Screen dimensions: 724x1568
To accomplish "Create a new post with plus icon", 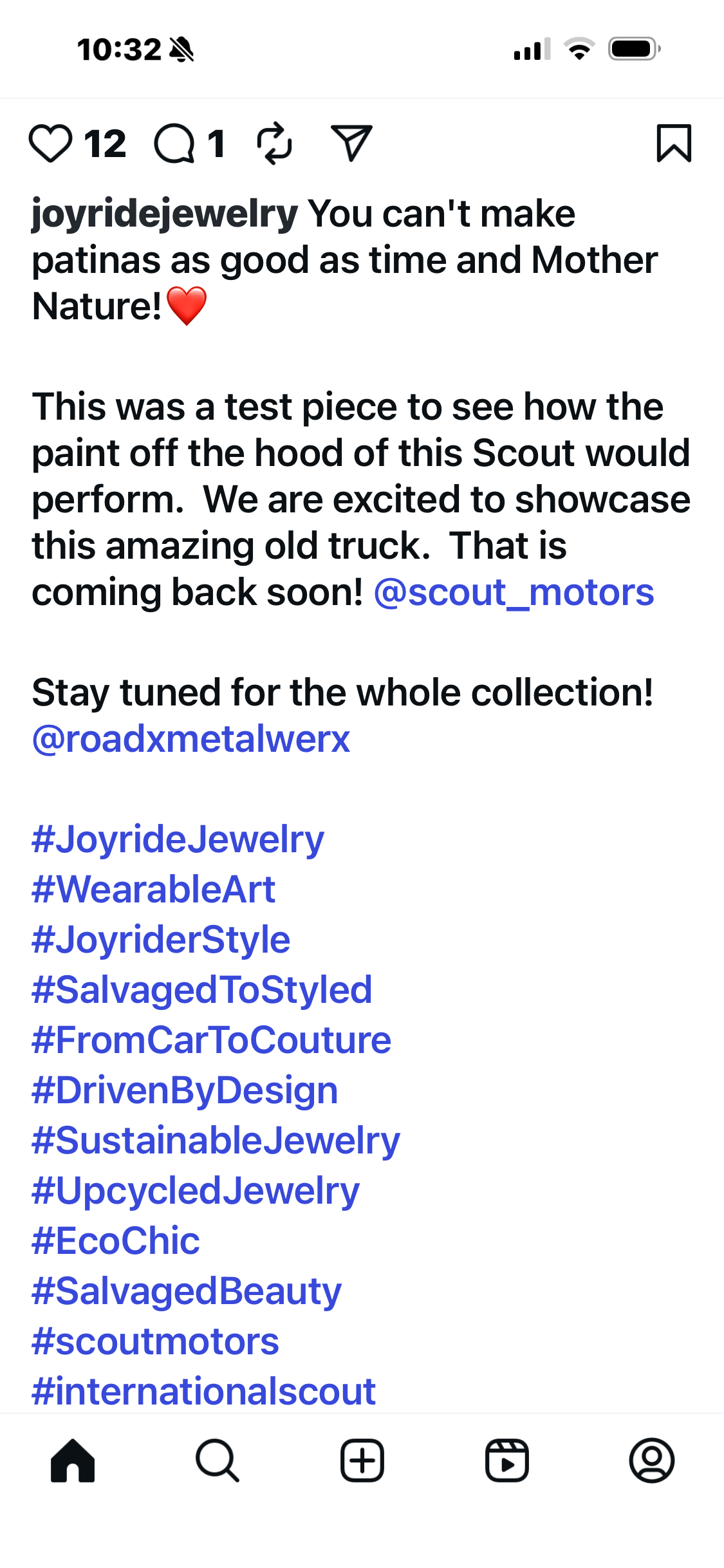I will (362, 1461).
